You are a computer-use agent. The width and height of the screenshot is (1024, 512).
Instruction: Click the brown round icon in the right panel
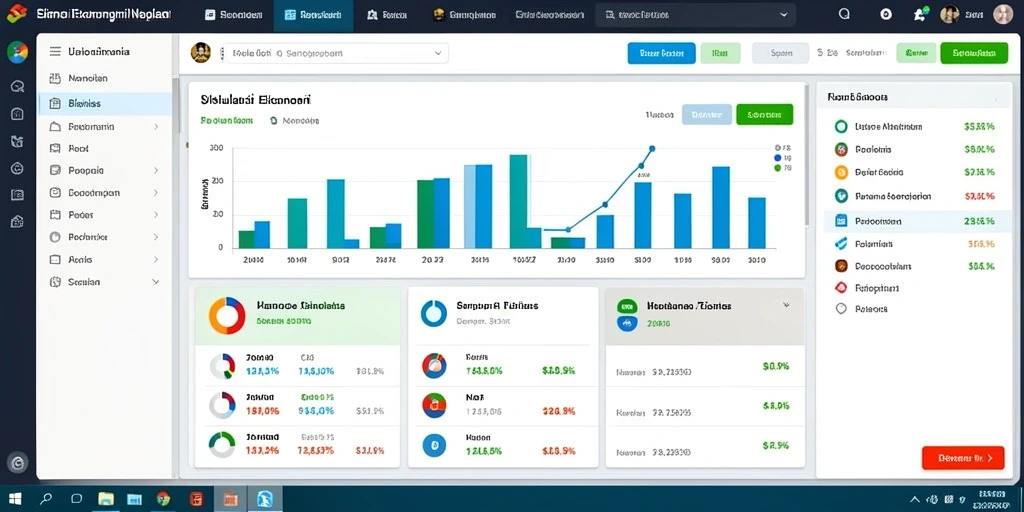[841, 266]
